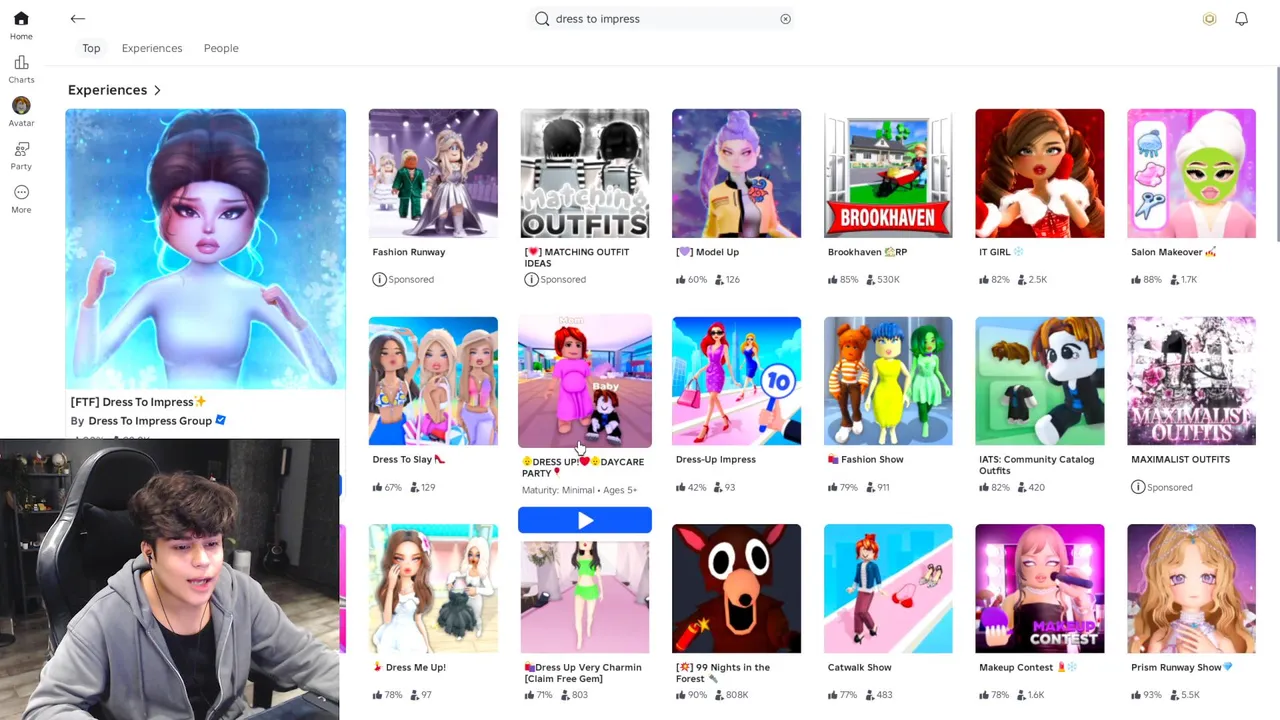Open Model Up experience thumbnail

737,173
